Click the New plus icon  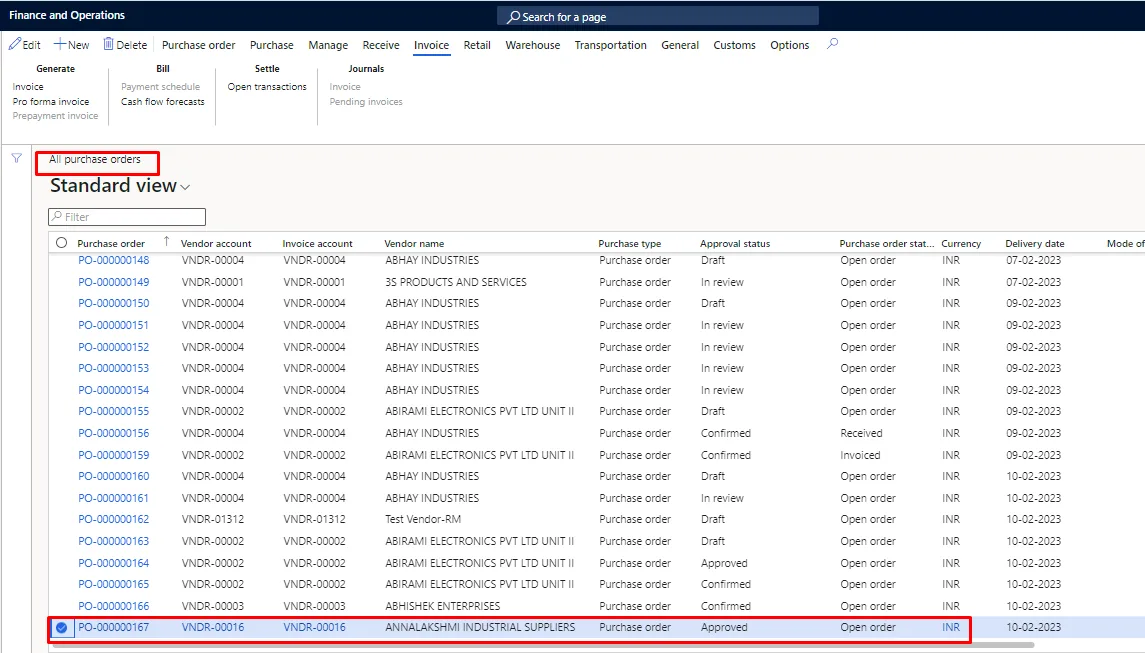[x=60, y=45]
